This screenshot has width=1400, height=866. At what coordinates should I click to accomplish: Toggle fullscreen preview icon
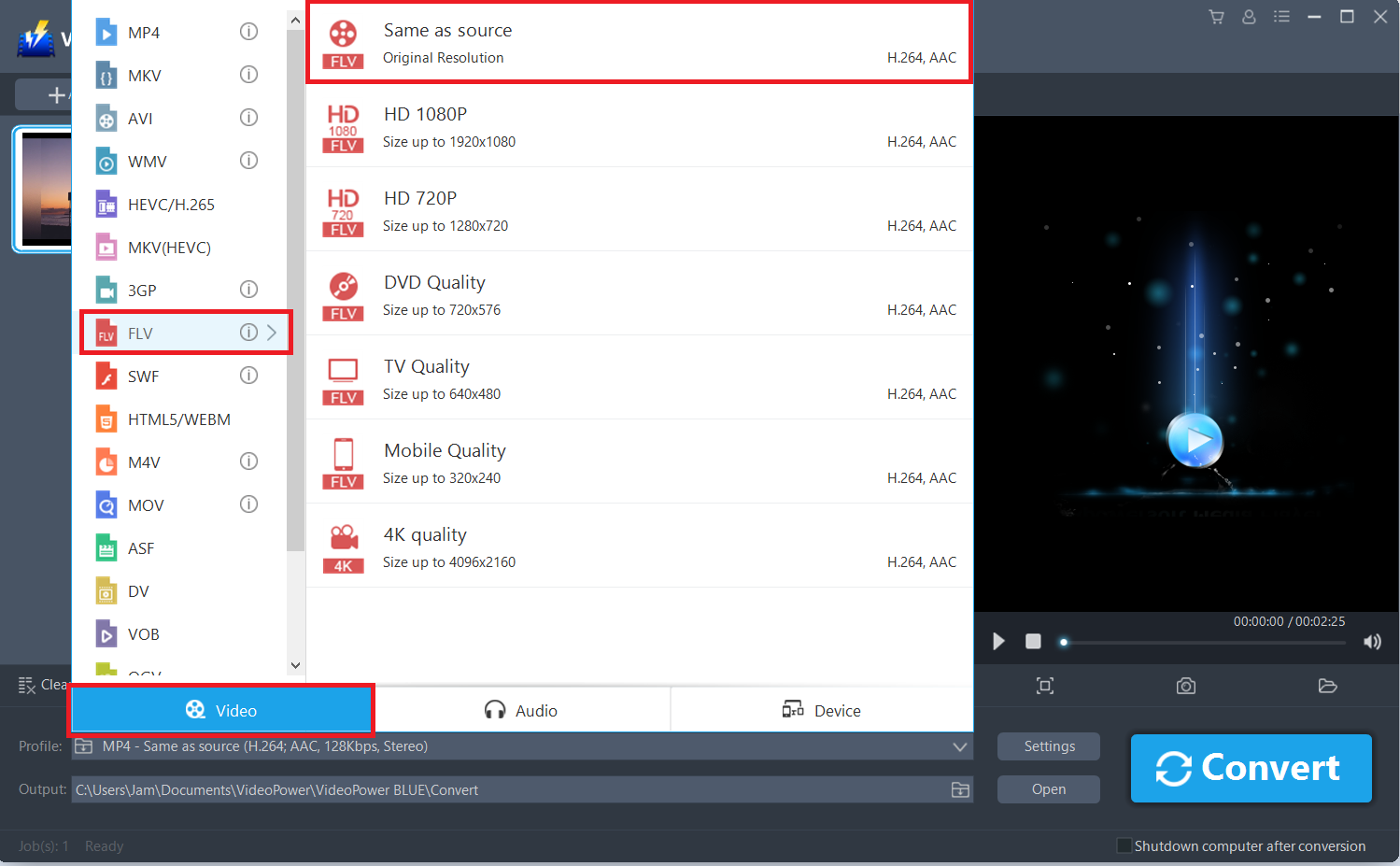1045,687
